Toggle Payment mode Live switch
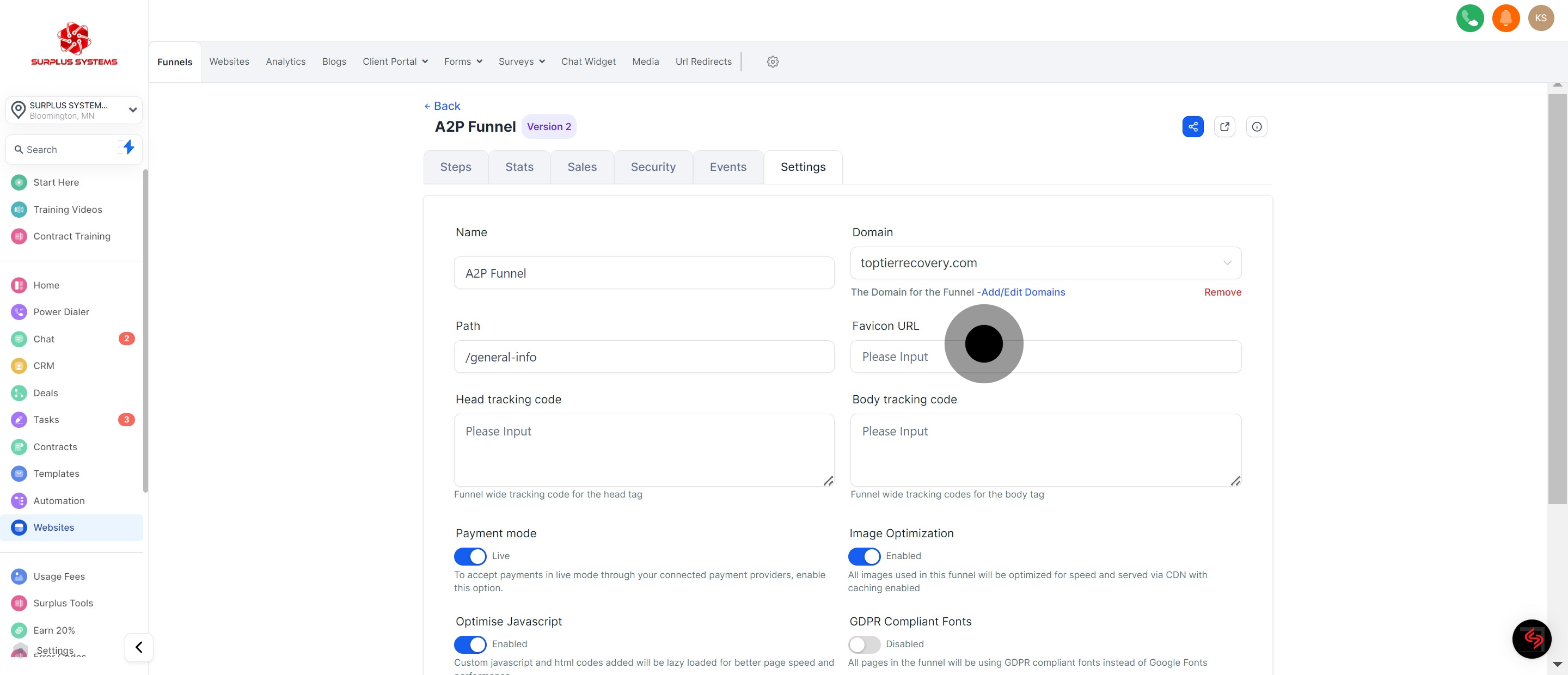Screen dimensions: 1568x675 pos(470,556)
